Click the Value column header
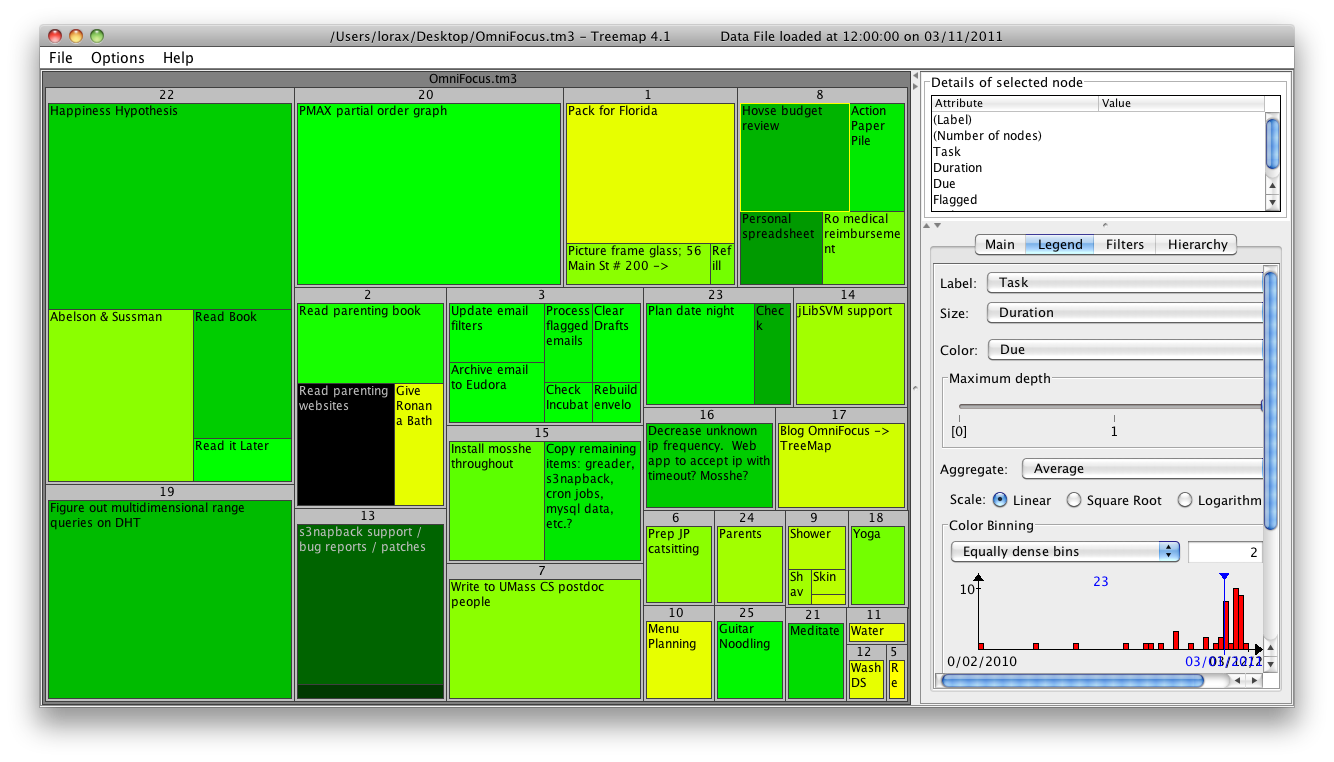This screenshot has width=1334, height=762. pyautogui.click(x=1181, y=103)
